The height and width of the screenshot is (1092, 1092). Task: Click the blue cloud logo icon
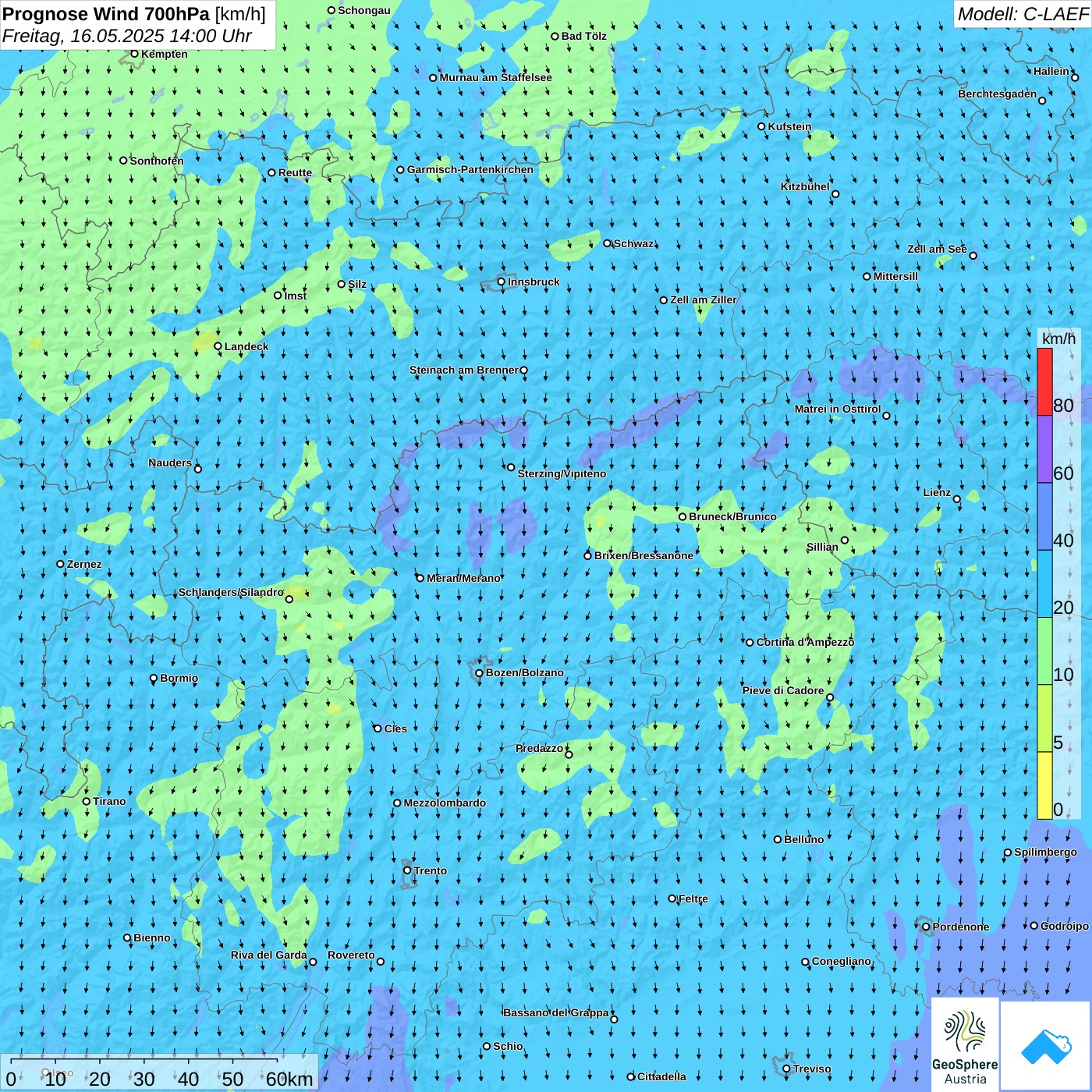(x=1046, y=1046)
